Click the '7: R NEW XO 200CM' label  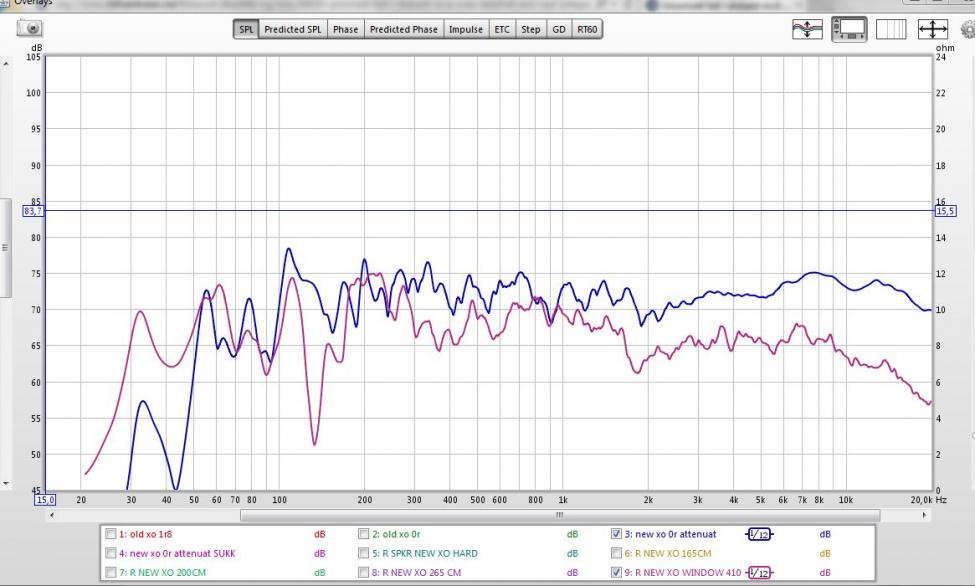click(162, 573)
